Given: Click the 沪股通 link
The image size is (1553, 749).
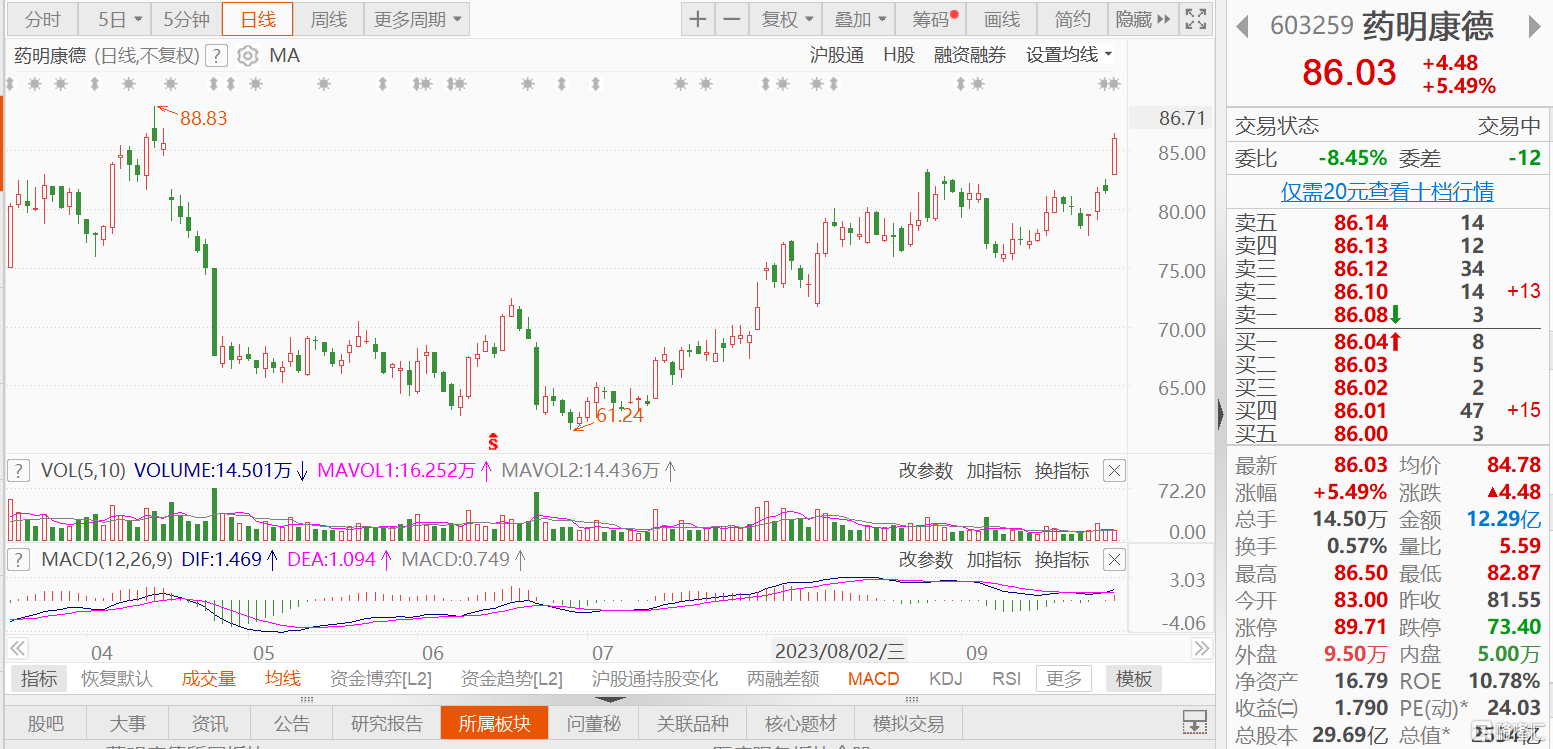Looking at the screenshot, I should (x=837, y=55).
